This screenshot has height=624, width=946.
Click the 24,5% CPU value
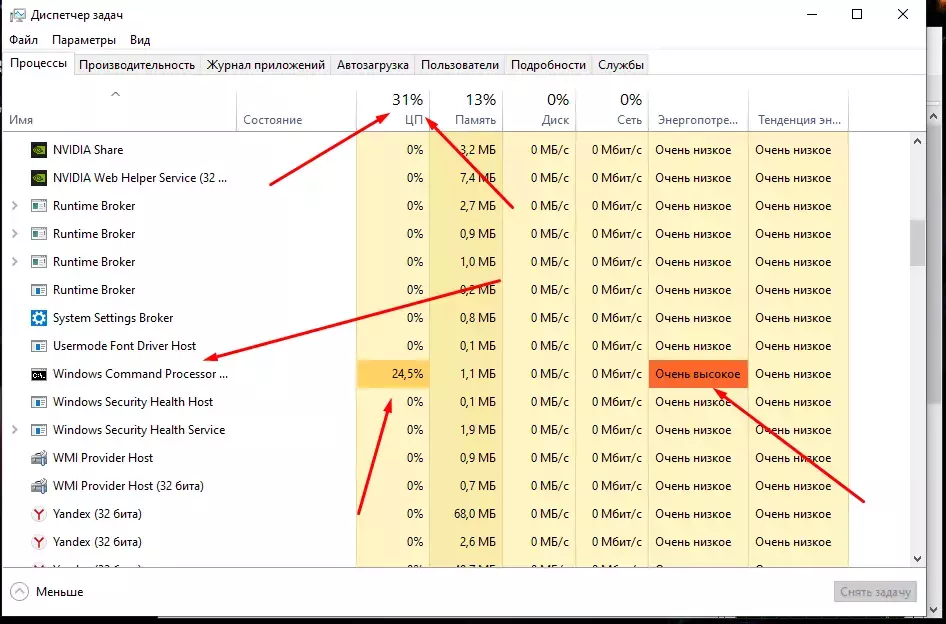pyautogui.click(x=407, y=374)
